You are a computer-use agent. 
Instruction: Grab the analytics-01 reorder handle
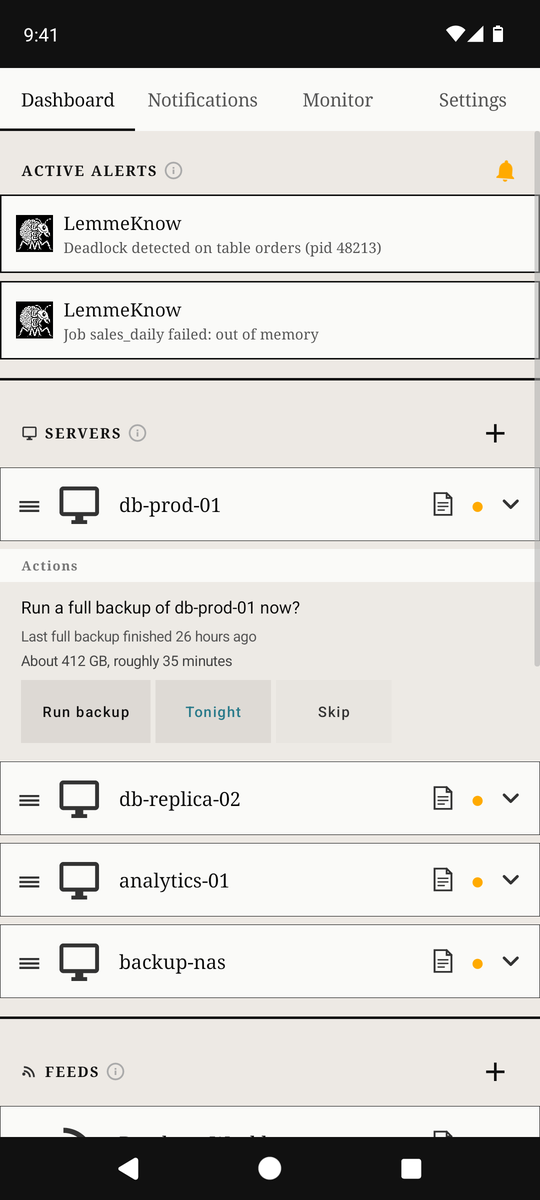coord(30,882)
